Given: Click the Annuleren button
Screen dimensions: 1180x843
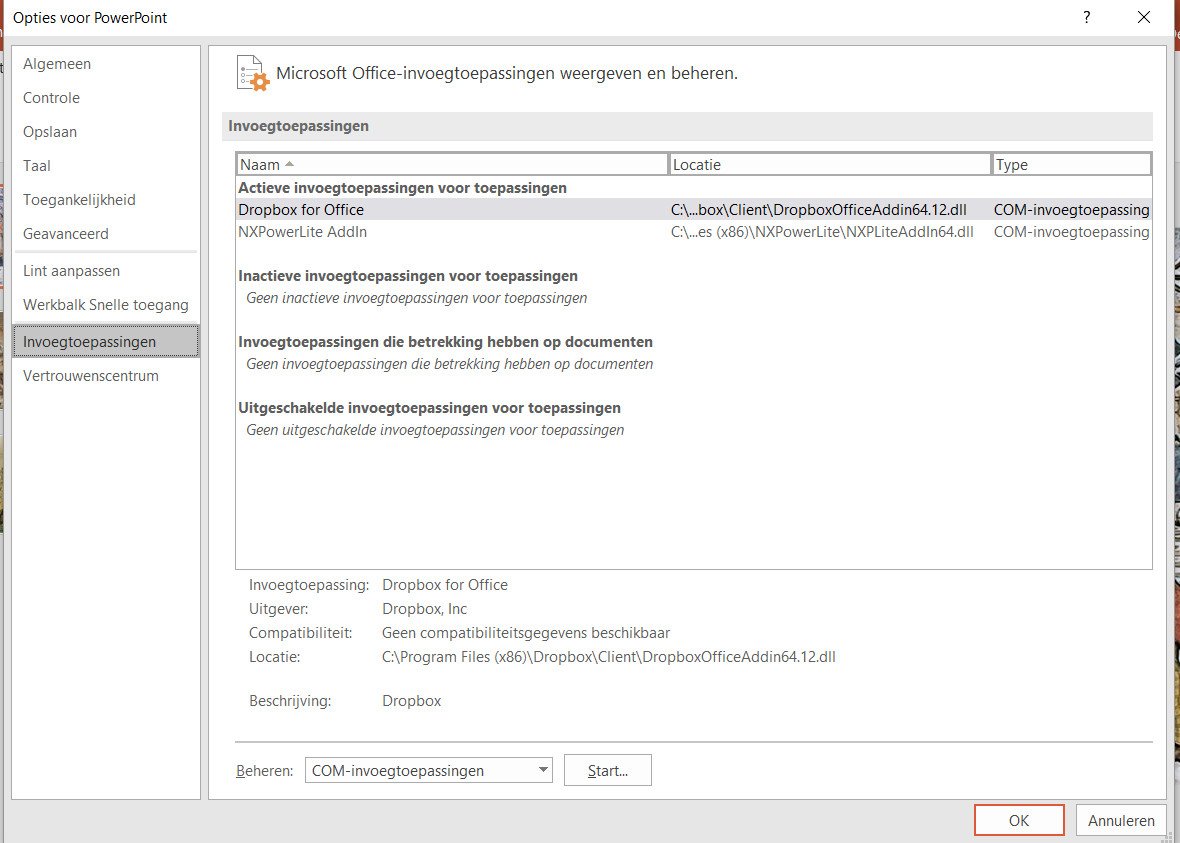Looking at the screenshot, I should tap(1121, 820).
